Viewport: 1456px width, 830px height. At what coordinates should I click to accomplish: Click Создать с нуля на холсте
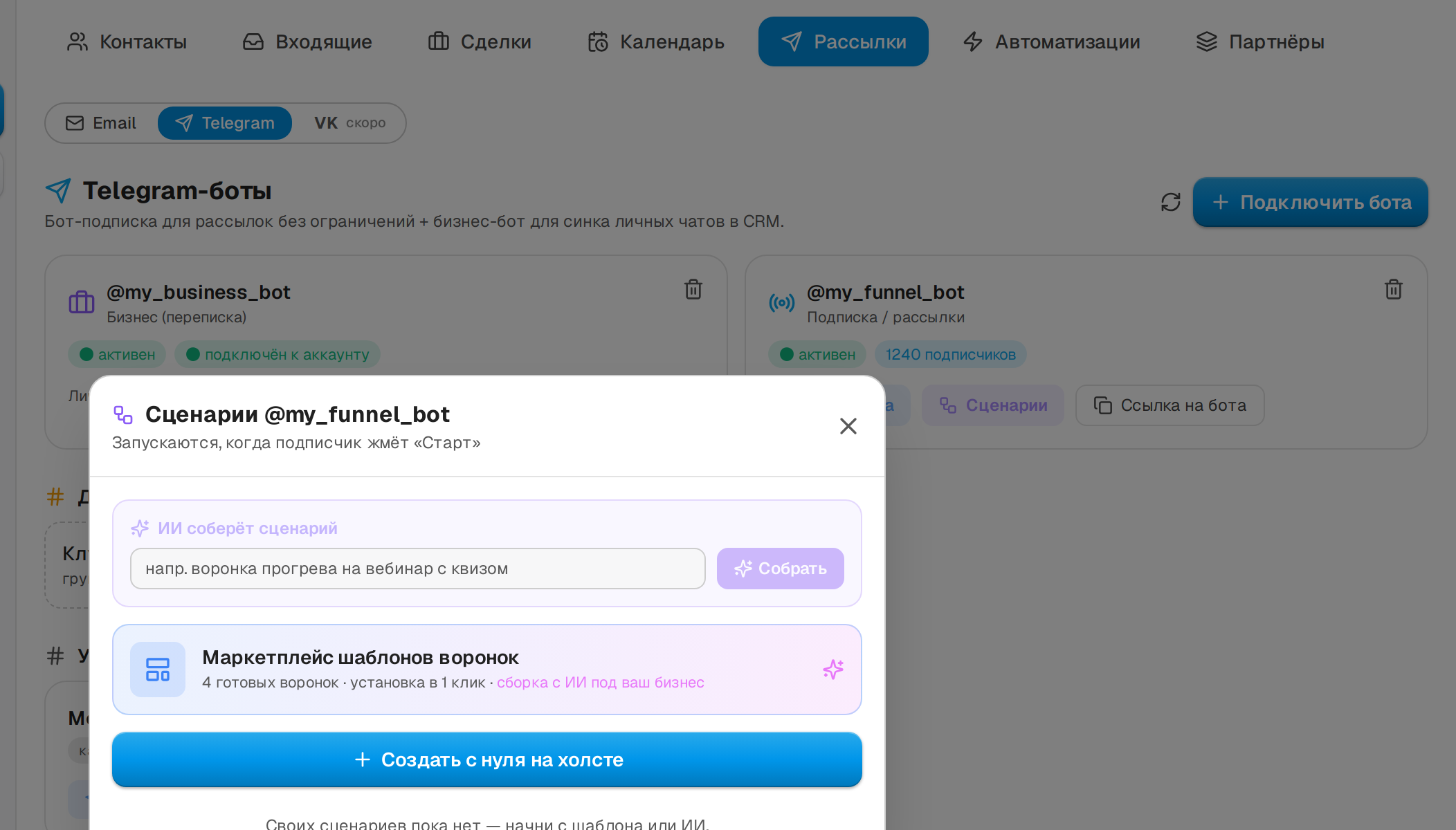487,759
